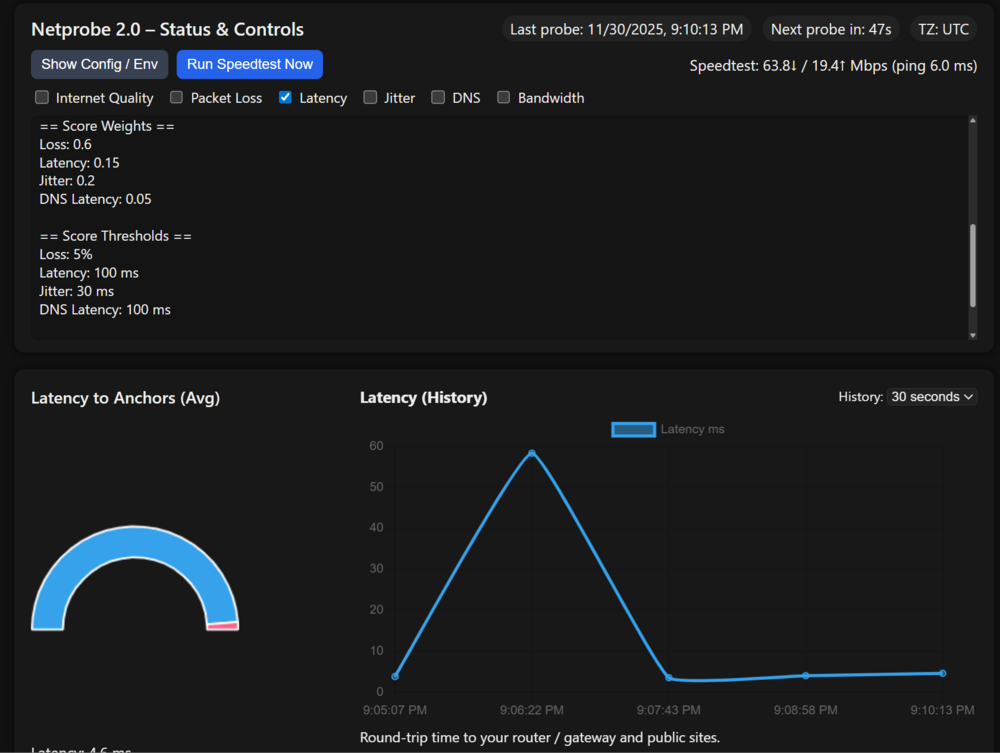The image size is (1000, 753).
Task: Turn on the Bandwidth checkbox
Action: pos(504,98)
